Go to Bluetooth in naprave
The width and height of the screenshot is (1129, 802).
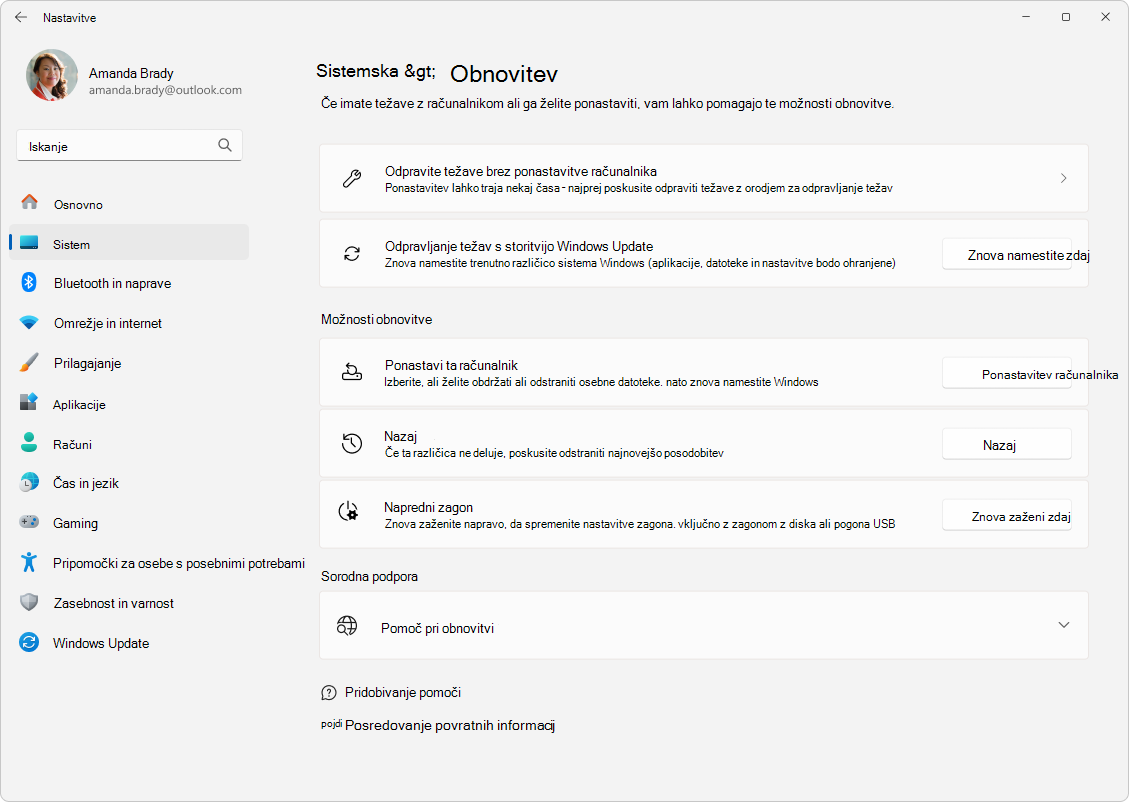pos(129,283)
